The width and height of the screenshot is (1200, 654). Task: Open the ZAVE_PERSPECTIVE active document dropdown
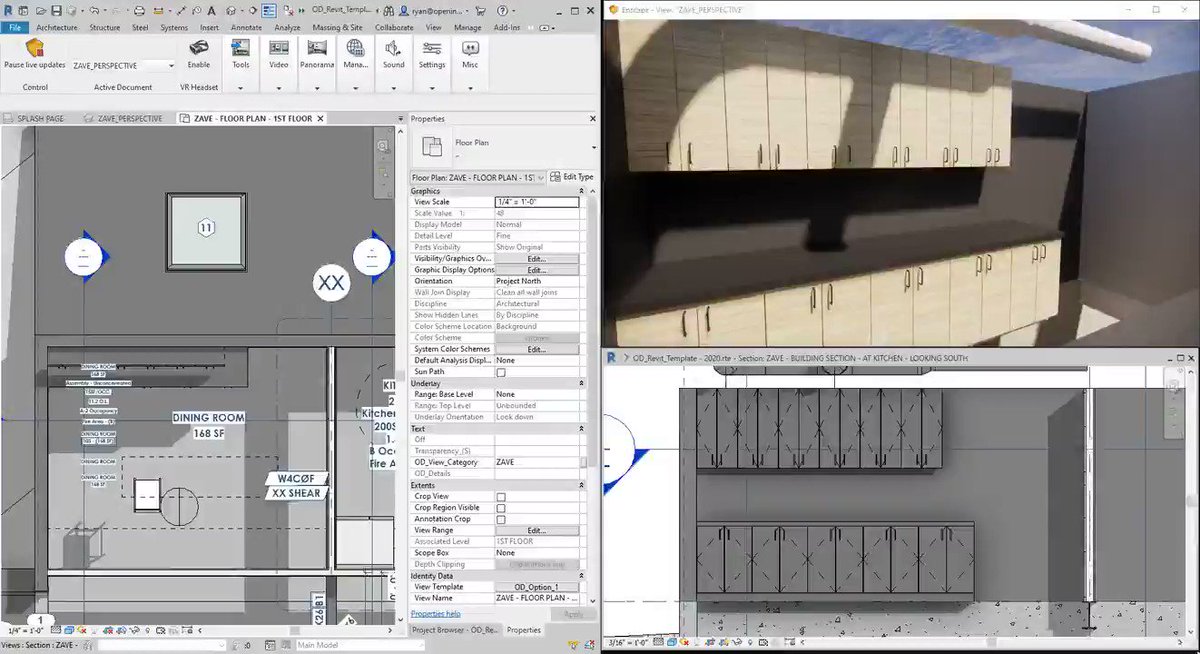coord(123,65)
